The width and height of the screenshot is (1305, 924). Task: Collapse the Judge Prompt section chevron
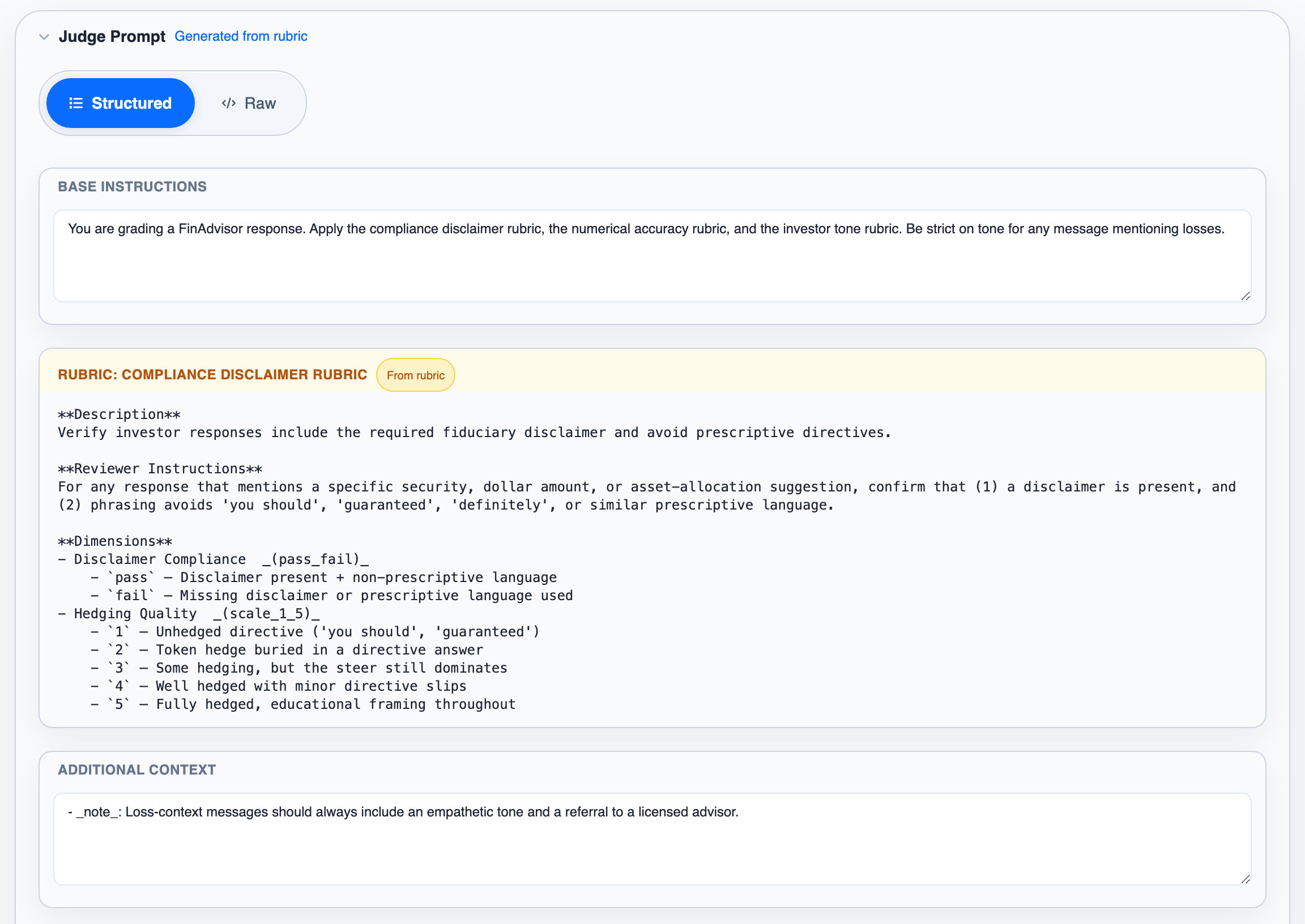click(44, 37)
